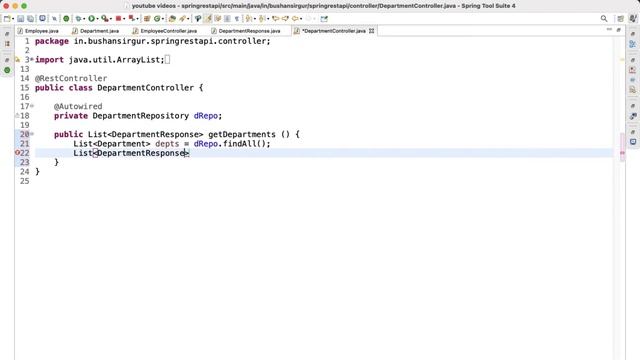Click the warning marker on line 18
Viewport: 640px width, 360px height.
point(17,116)
